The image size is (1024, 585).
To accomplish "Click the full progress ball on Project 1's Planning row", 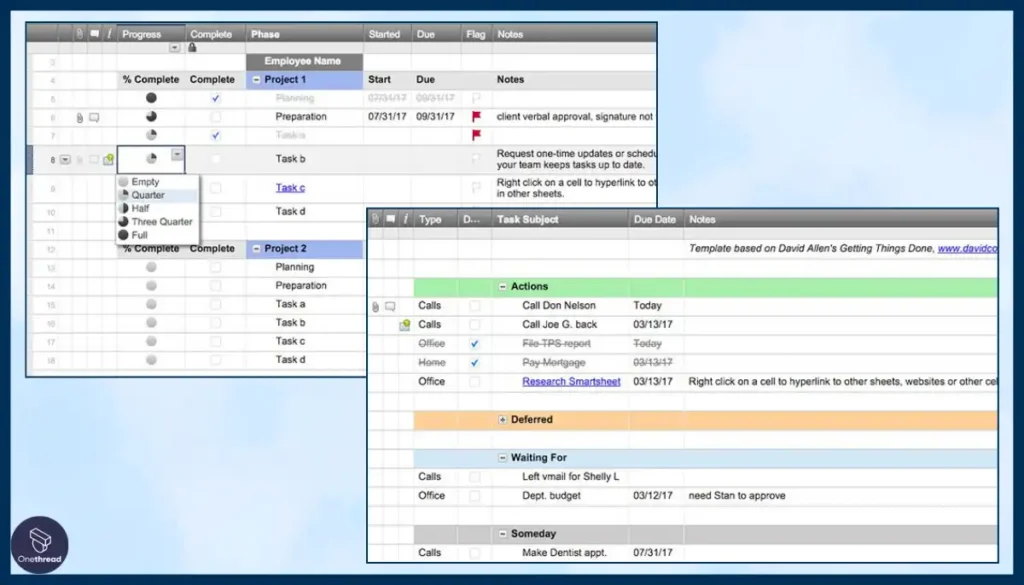I will [151, 98].
